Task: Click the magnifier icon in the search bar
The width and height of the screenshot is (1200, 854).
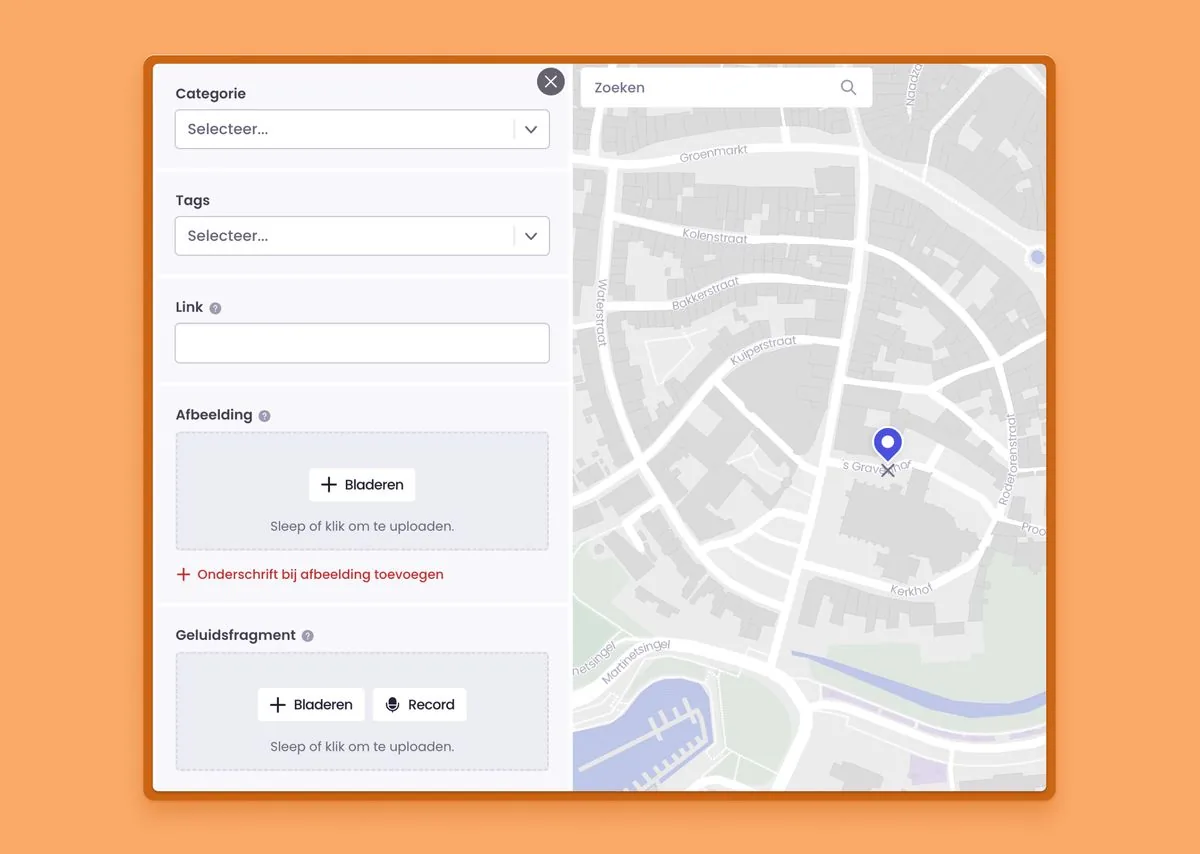Action: point(848,87)
